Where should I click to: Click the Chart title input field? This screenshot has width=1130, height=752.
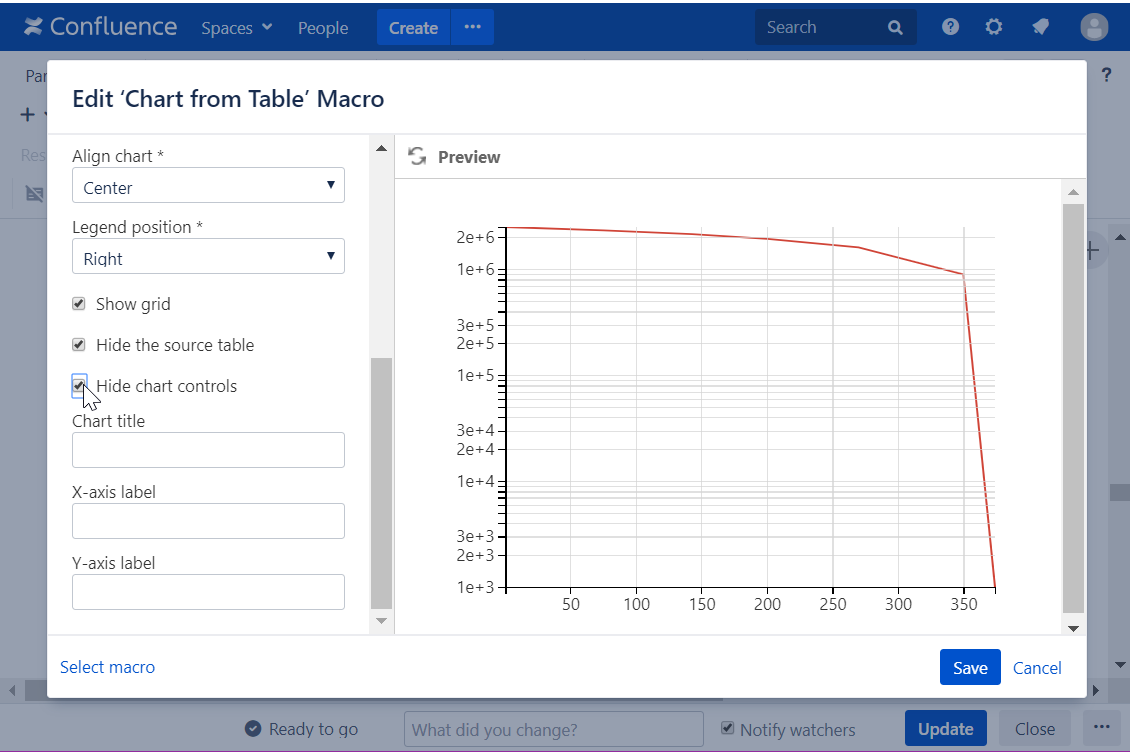(x=208, y=450)
